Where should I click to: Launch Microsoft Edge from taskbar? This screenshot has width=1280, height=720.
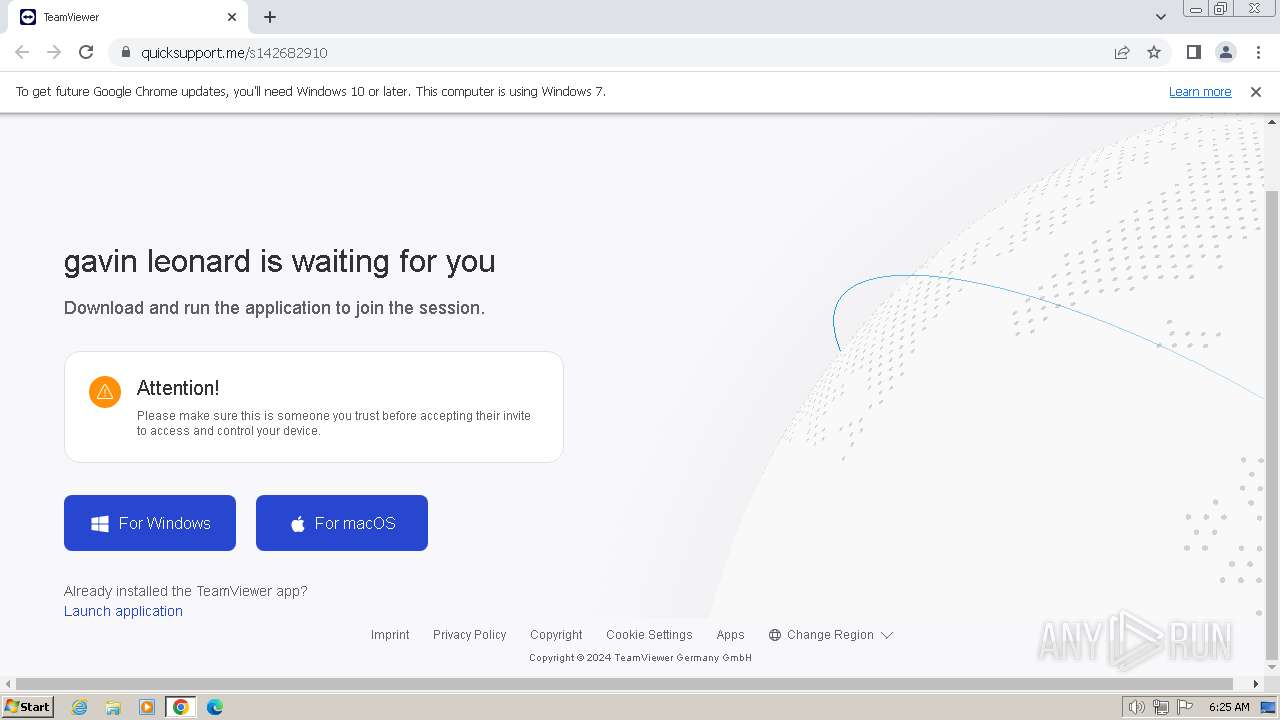215,707
